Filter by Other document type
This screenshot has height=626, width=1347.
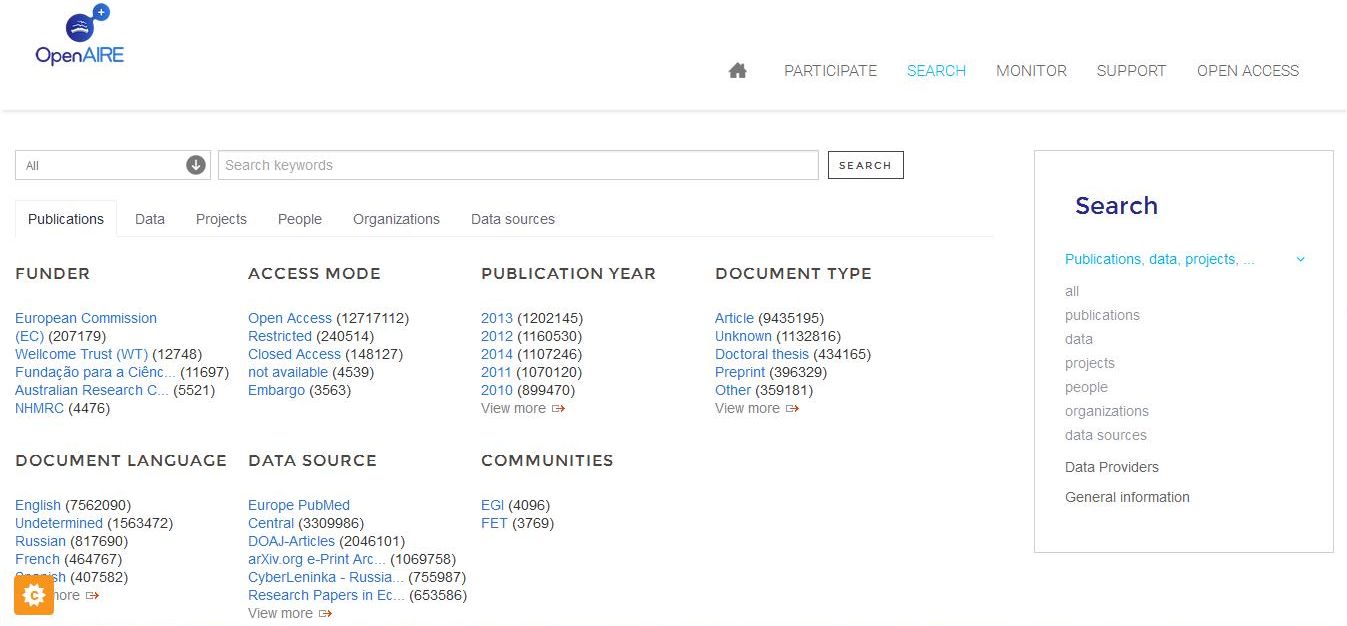click(733, 390)
